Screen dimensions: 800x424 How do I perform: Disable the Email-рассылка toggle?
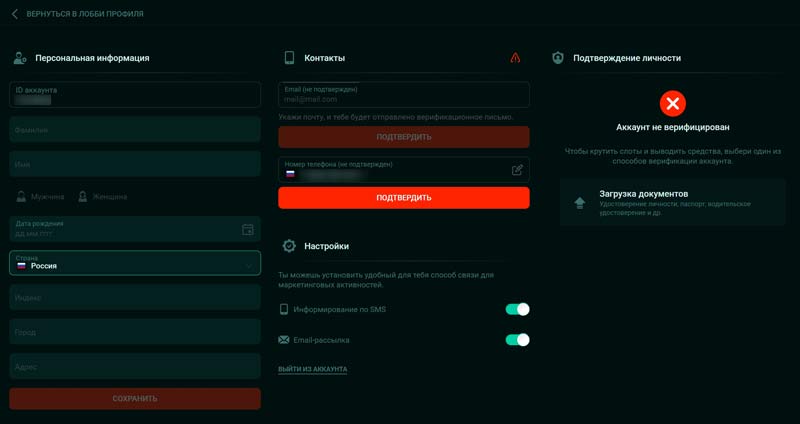pyautogui.click(x=517, y=340)
